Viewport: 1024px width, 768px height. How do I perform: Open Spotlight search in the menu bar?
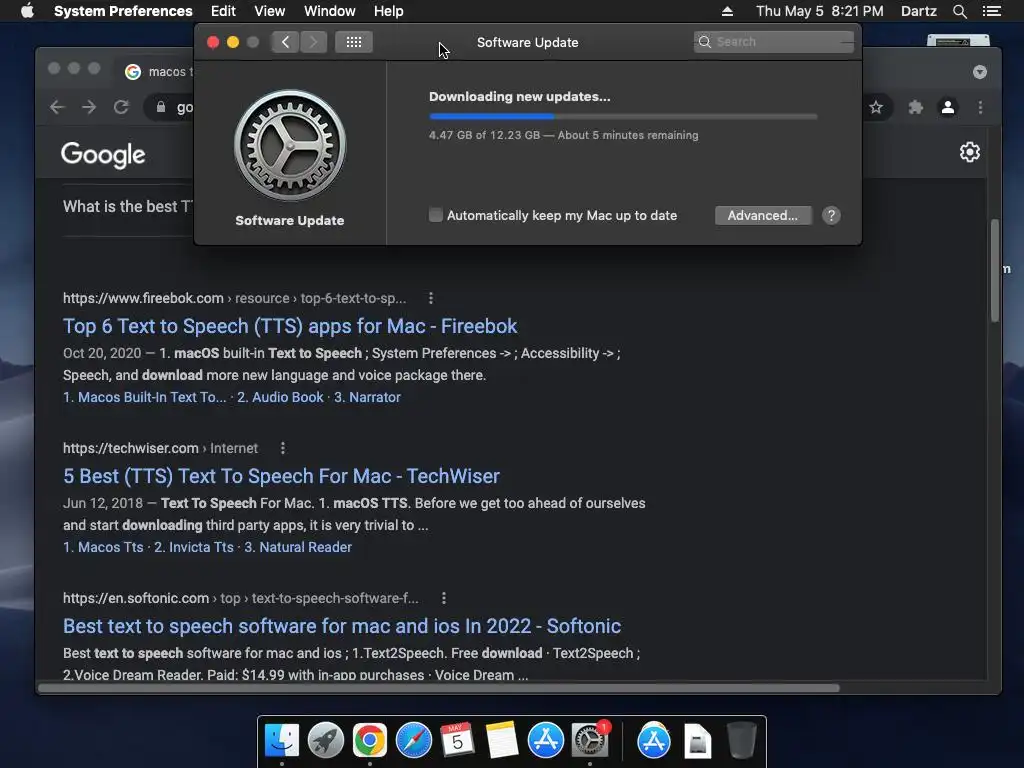[x=959, y=11]
